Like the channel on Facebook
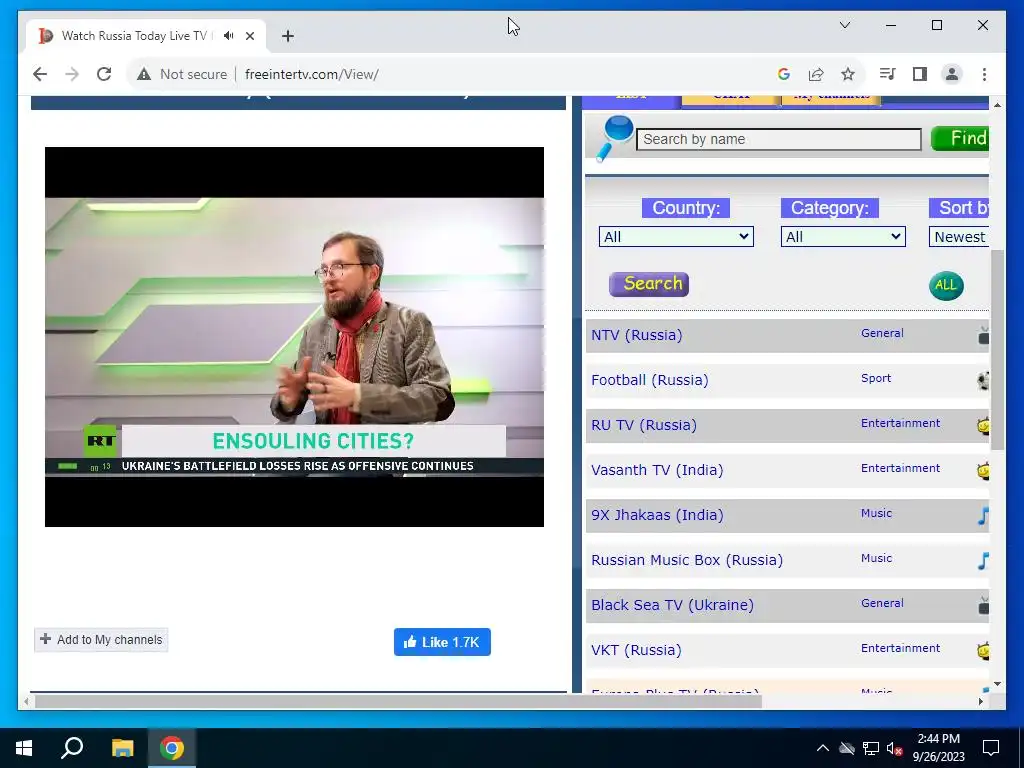The height and width of the screenshot is (768, 1024). 442,642
